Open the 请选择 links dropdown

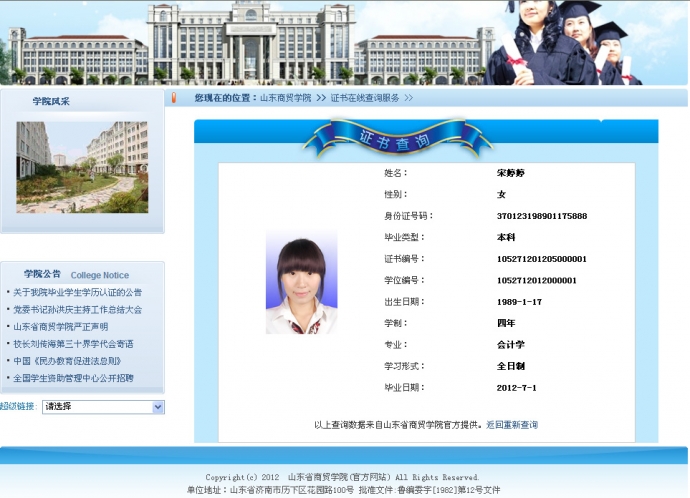pyautogui.click(x=103, y=407)
